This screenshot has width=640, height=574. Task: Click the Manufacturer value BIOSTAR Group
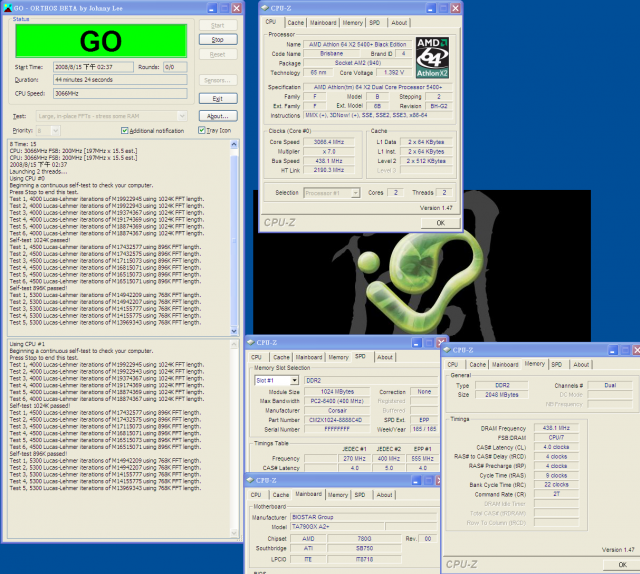pos(363,517)
